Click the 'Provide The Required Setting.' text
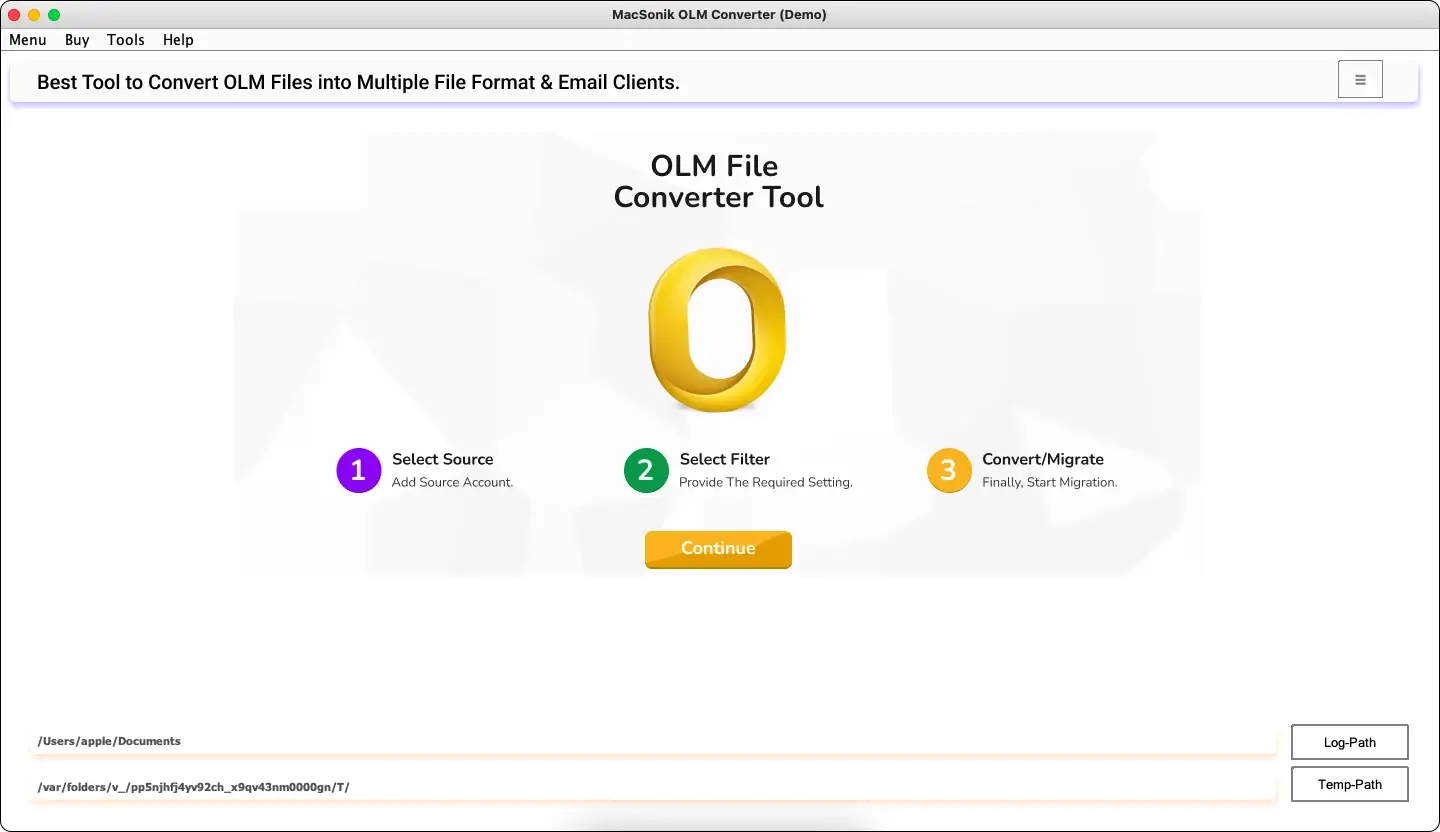Image resolution: width=1440 pixels, height=832 pixels. (766, 482)
